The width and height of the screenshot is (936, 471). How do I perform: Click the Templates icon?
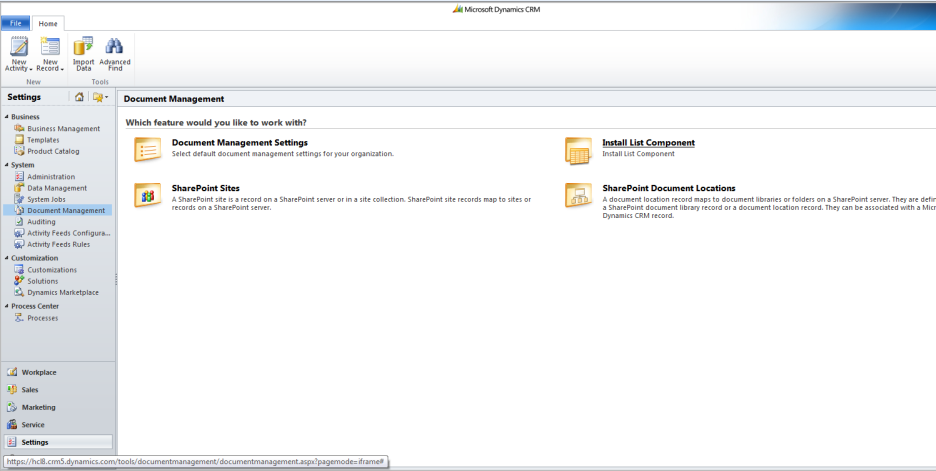(19, 140)
